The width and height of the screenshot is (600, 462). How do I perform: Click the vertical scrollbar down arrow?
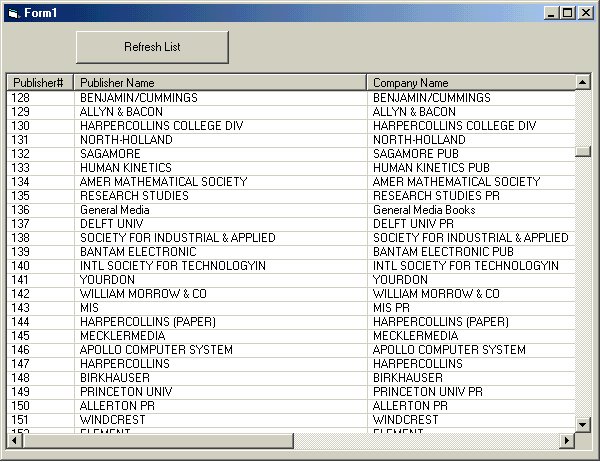click(583, 424)
